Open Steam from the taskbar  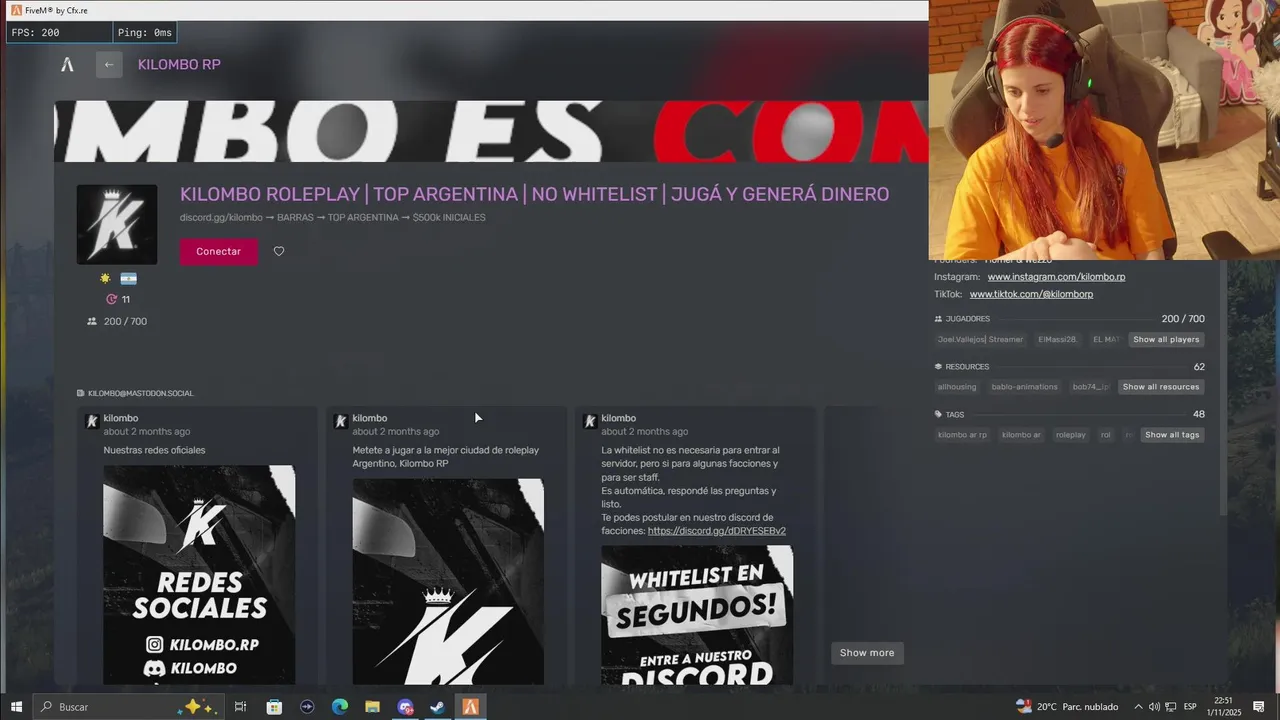(x=437, y=707)
